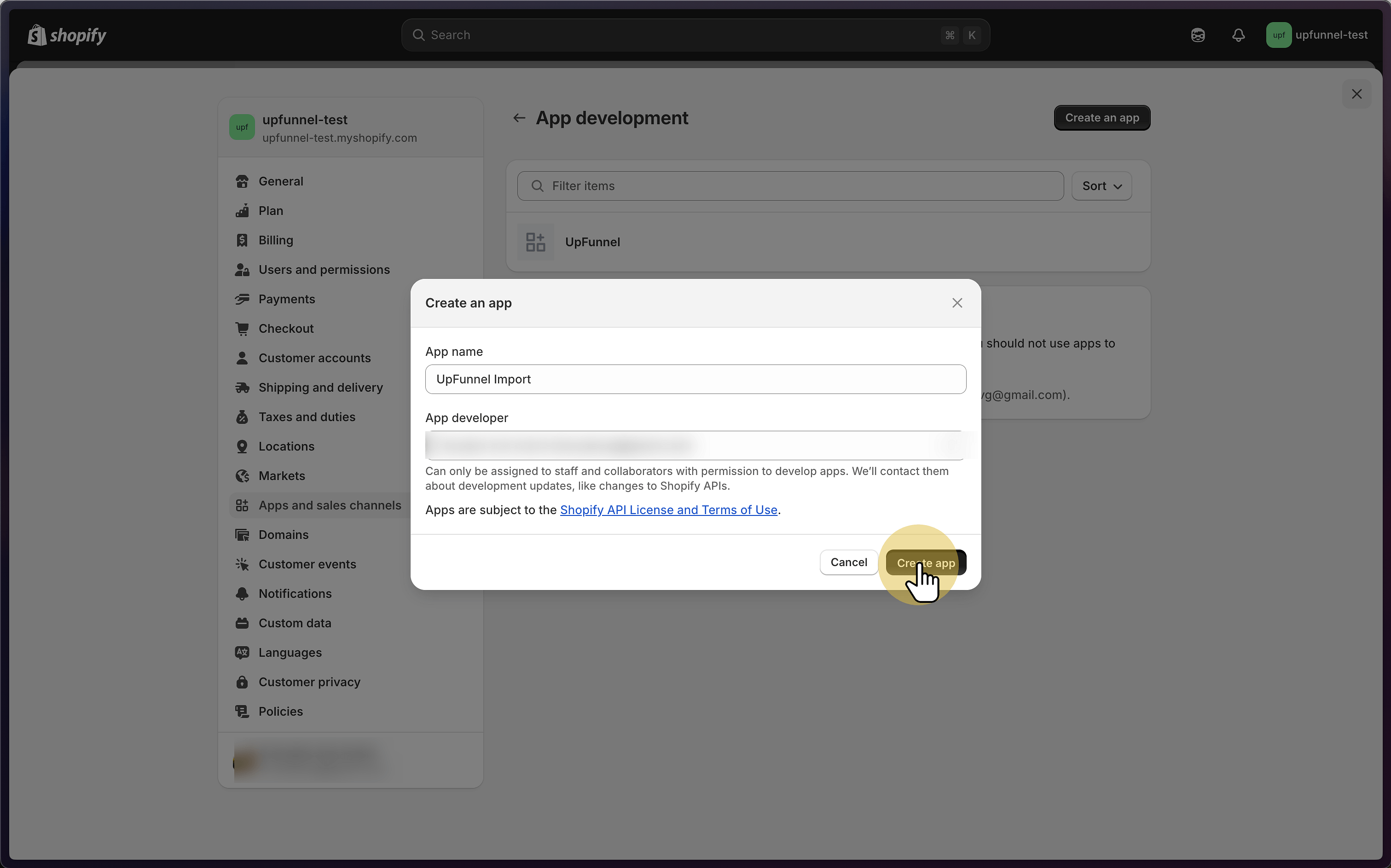This screenshot has height=868, width=1391.
Task: Click the UpFunnel app grid icon
Action: 535,242
